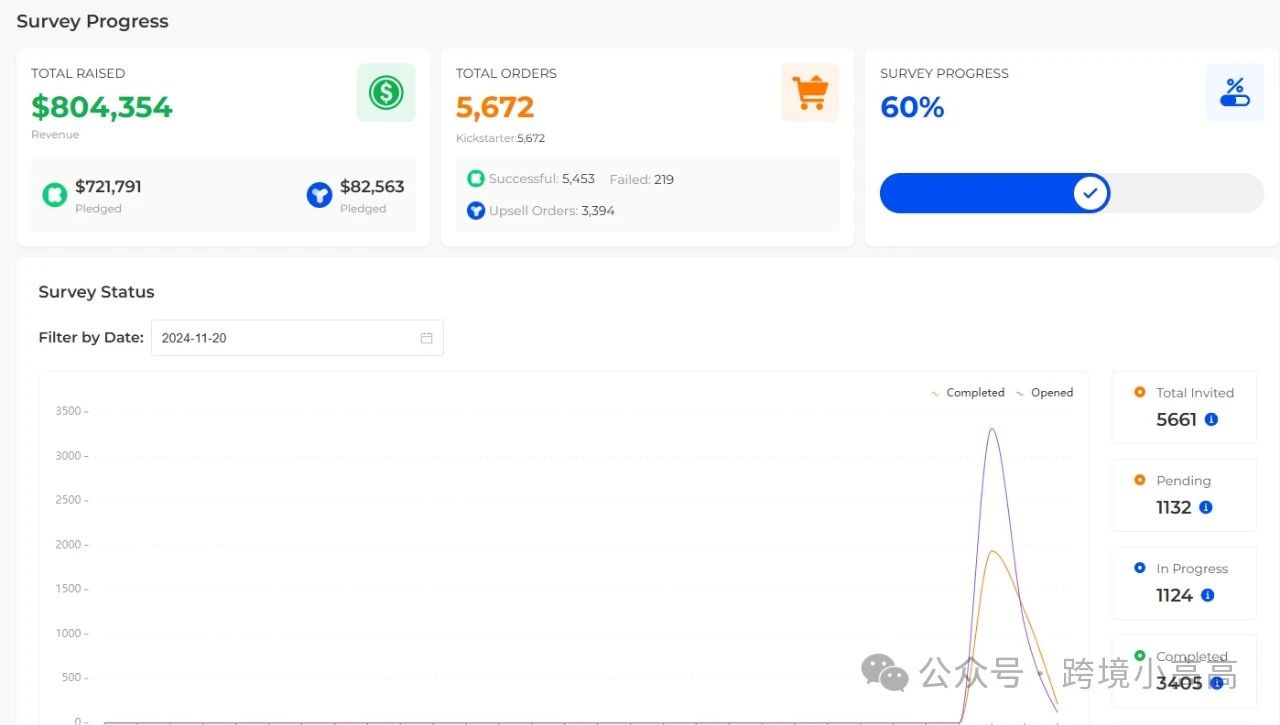Click the 'Failed: 219' text

click(x=641, y=180)
